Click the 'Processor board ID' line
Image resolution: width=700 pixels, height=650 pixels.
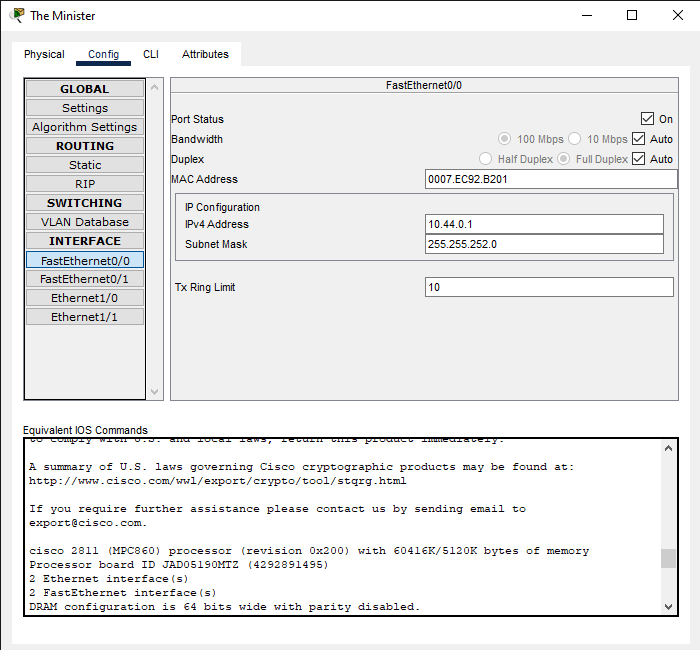[x=179, y=565]
